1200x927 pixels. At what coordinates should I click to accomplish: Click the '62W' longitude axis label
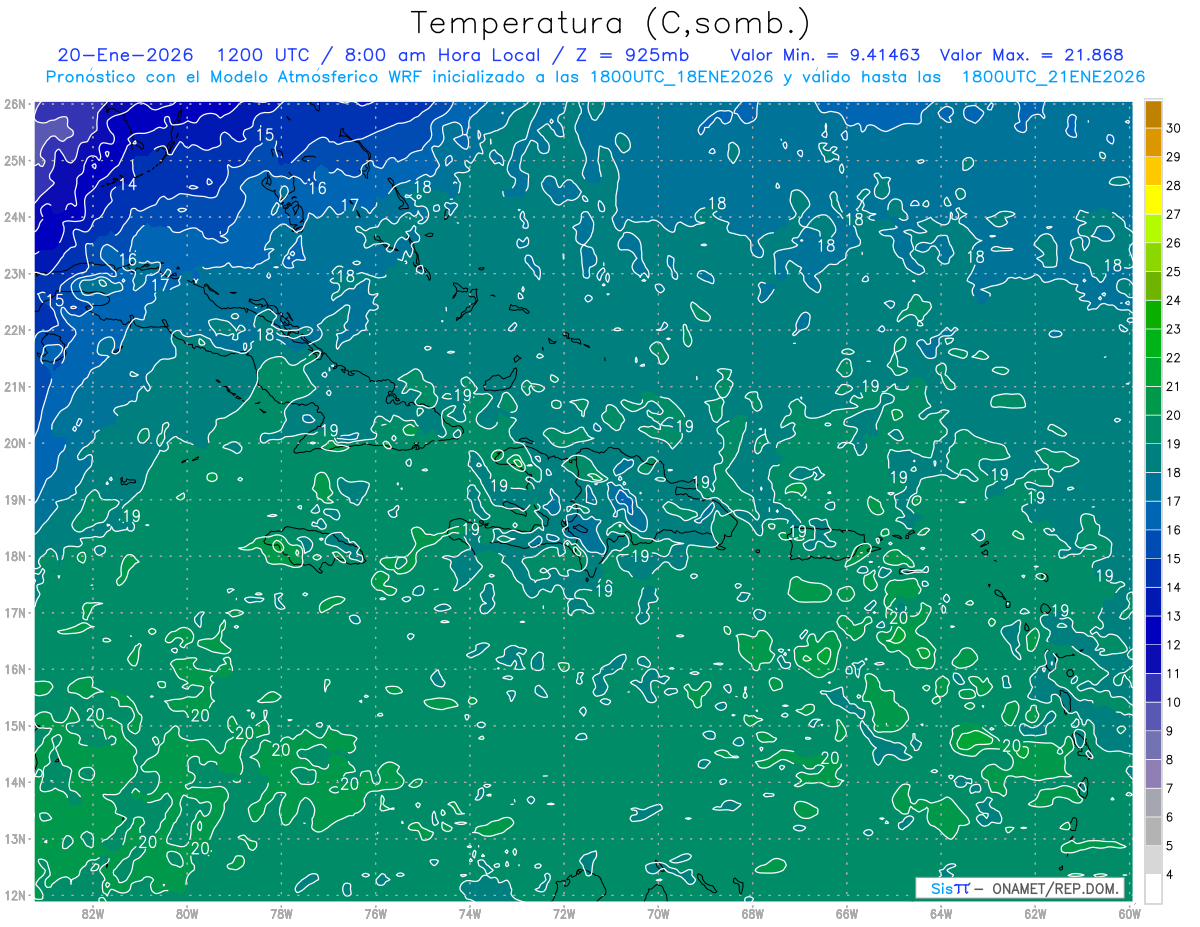coord(1035,913)
